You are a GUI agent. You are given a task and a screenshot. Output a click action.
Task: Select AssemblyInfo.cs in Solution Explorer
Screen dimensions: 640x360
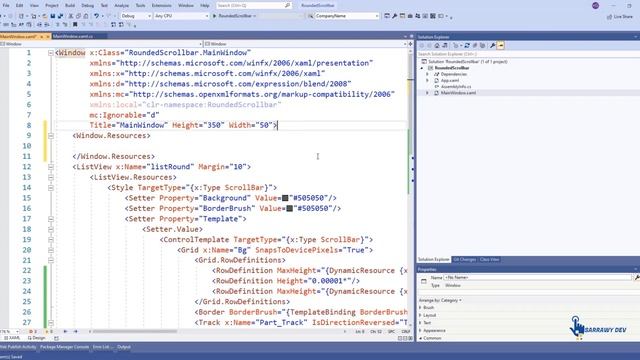coord(456,87)
